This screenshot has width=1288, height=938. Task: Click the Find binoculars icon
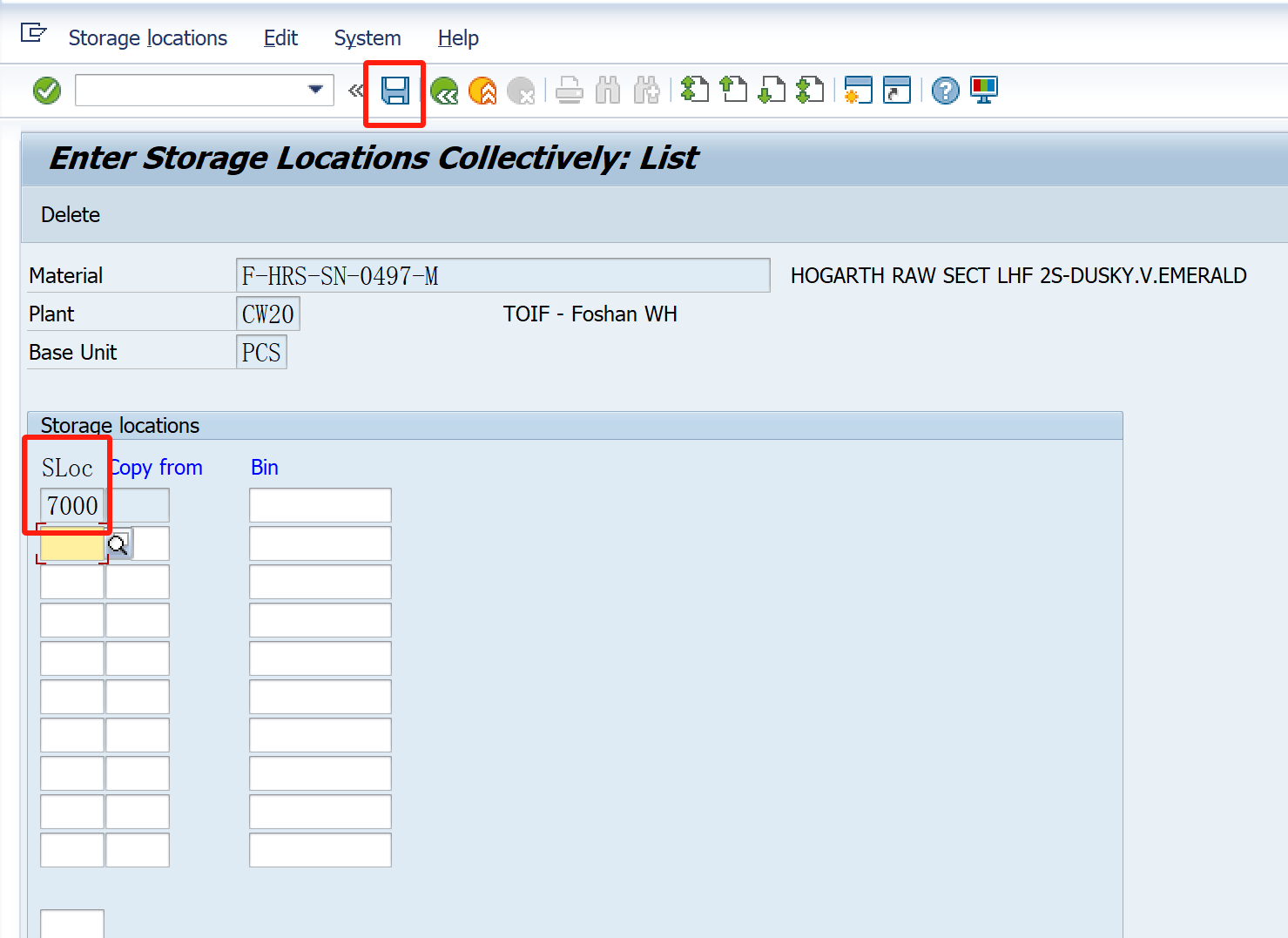coord(608,91)
